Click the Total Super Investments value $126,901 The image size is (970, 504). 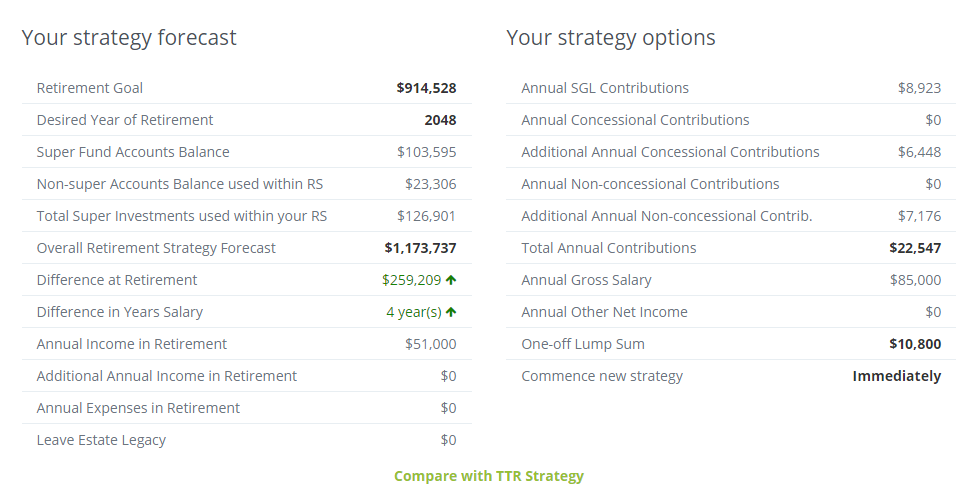pos(426,216)
